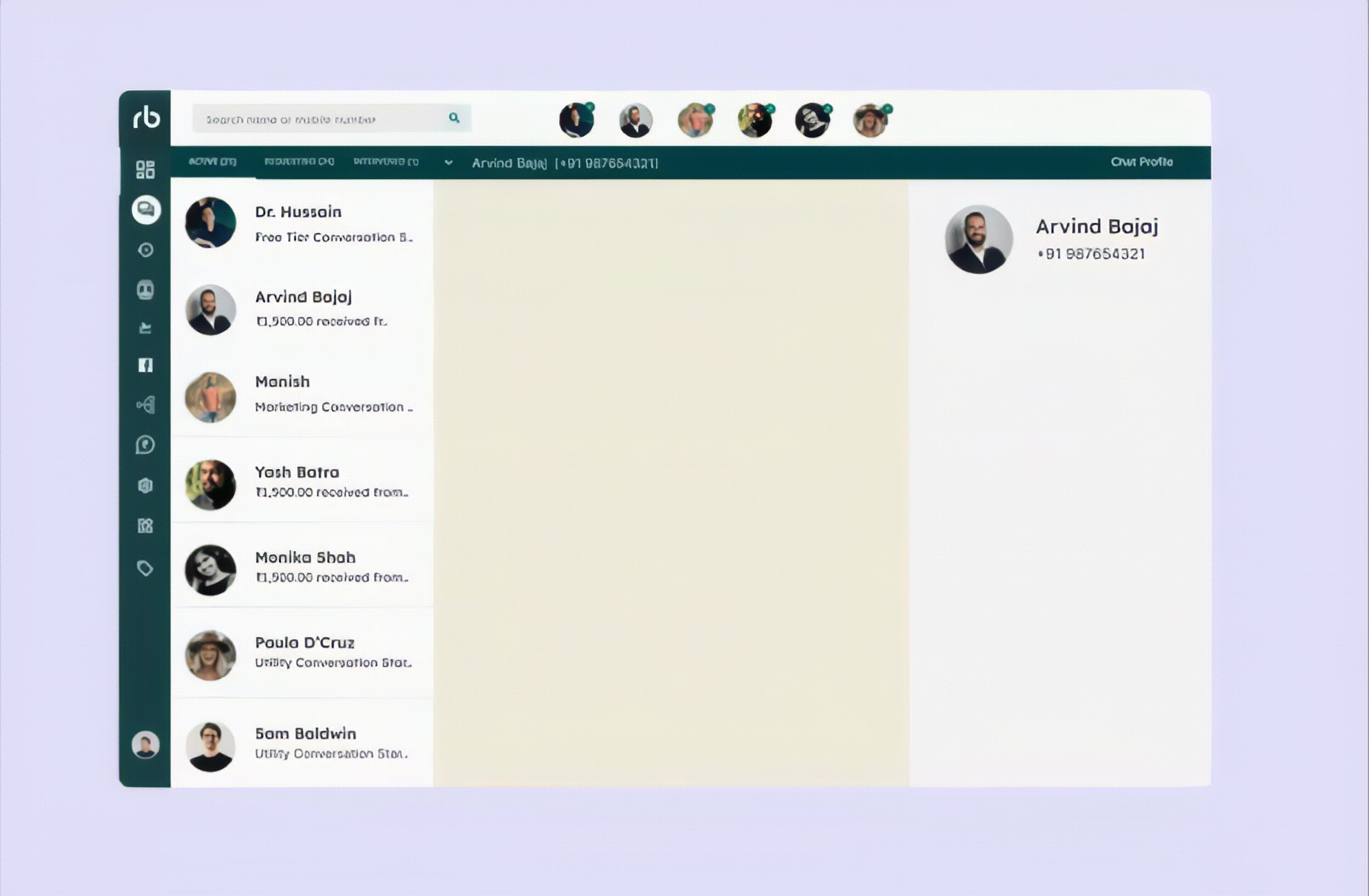
Task: Switch to the INTERVENED tab
Action: click(x=387, y=162)
